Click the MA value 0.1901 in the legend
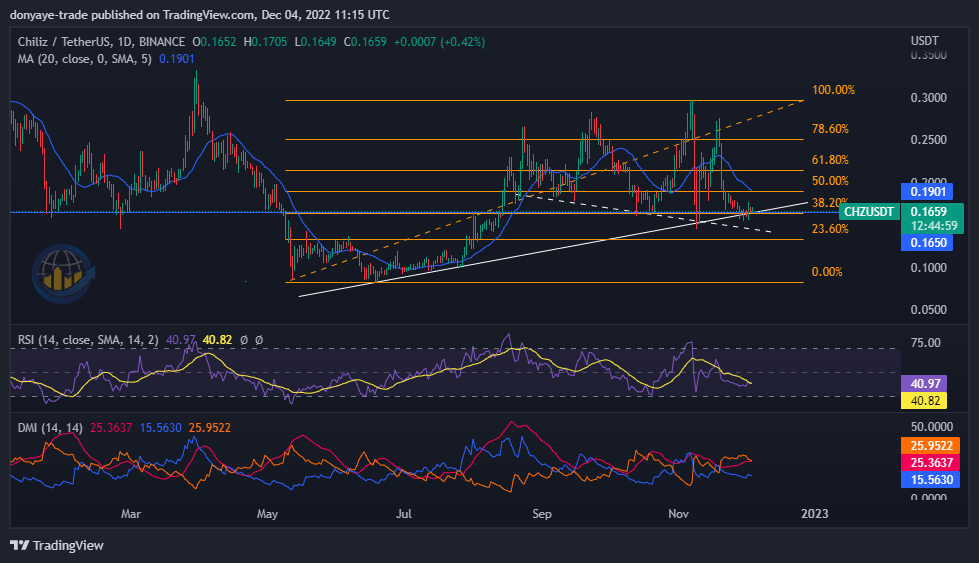 tap(177, 59)
